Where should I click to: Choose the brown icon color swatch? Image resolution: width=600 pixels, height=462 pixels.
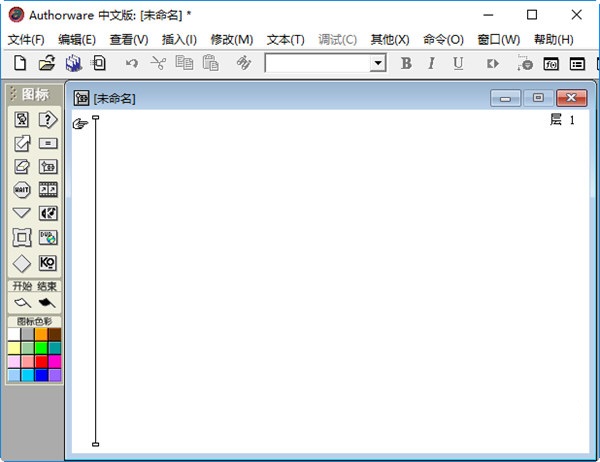54,334
